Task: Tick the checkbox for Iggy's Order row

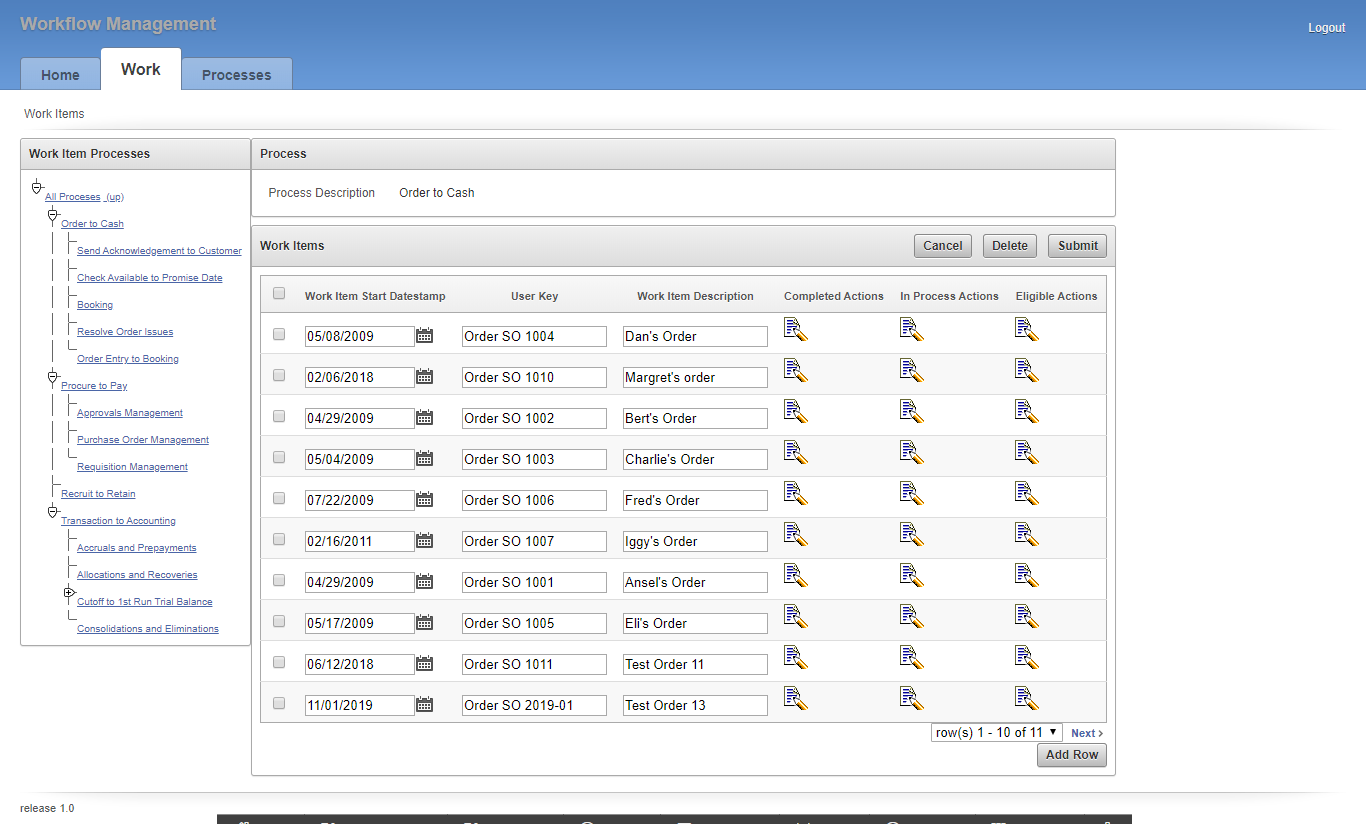Action: pos(279,539)
